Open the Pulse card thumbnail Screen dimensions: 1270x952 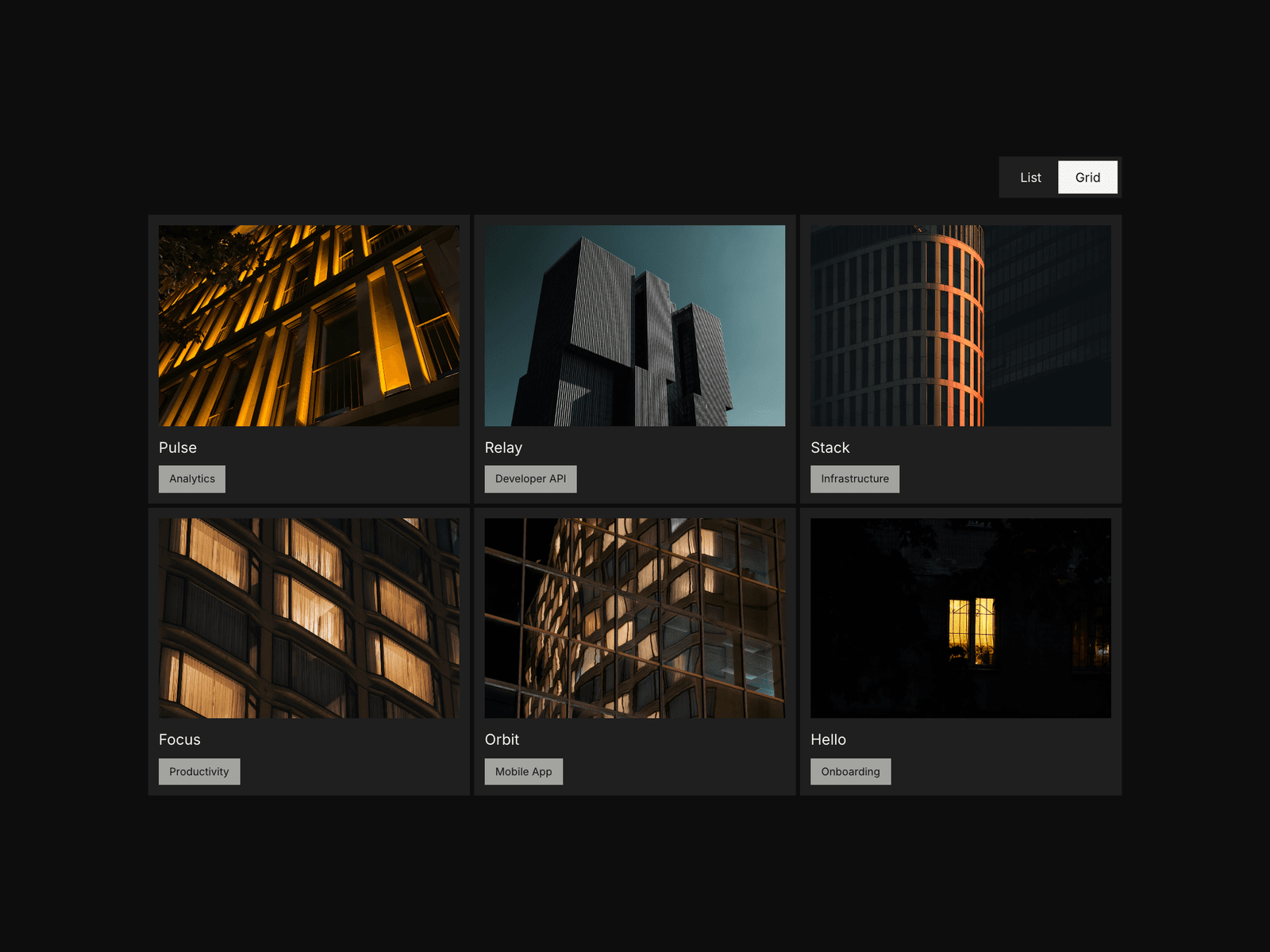pos(309,325)
